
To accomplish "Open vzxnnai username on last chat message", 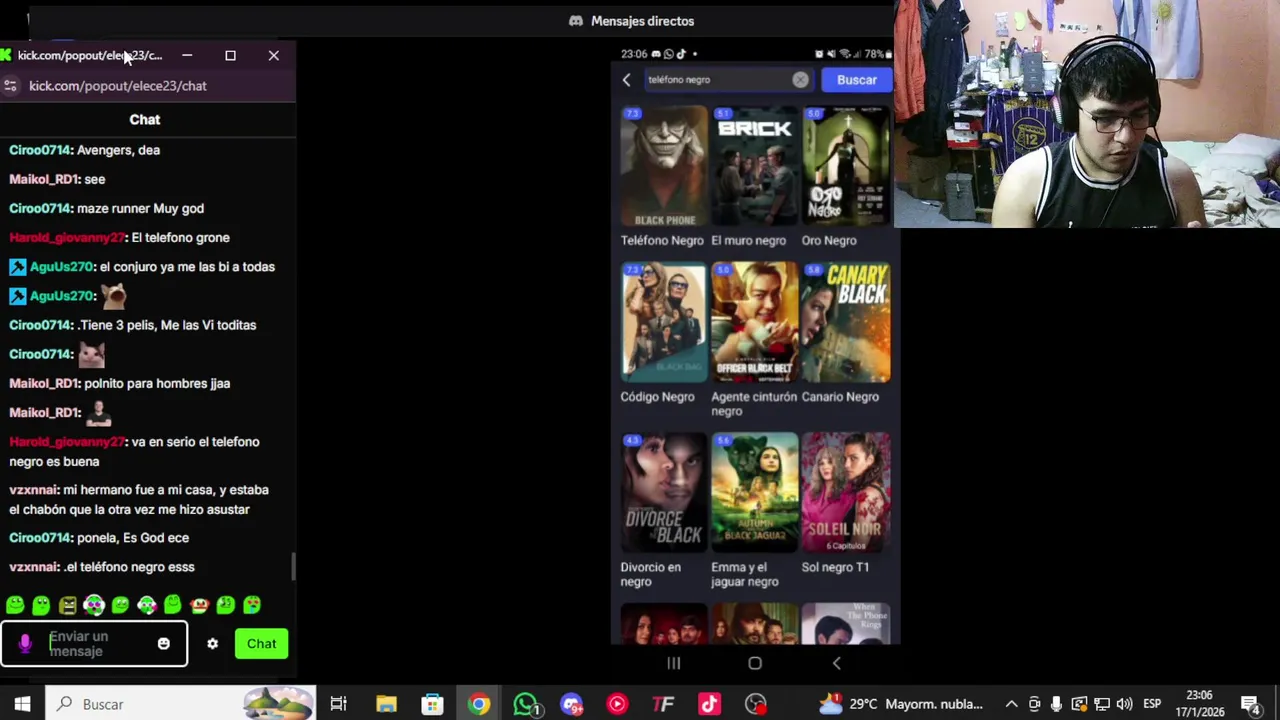I will coord(34,567).
